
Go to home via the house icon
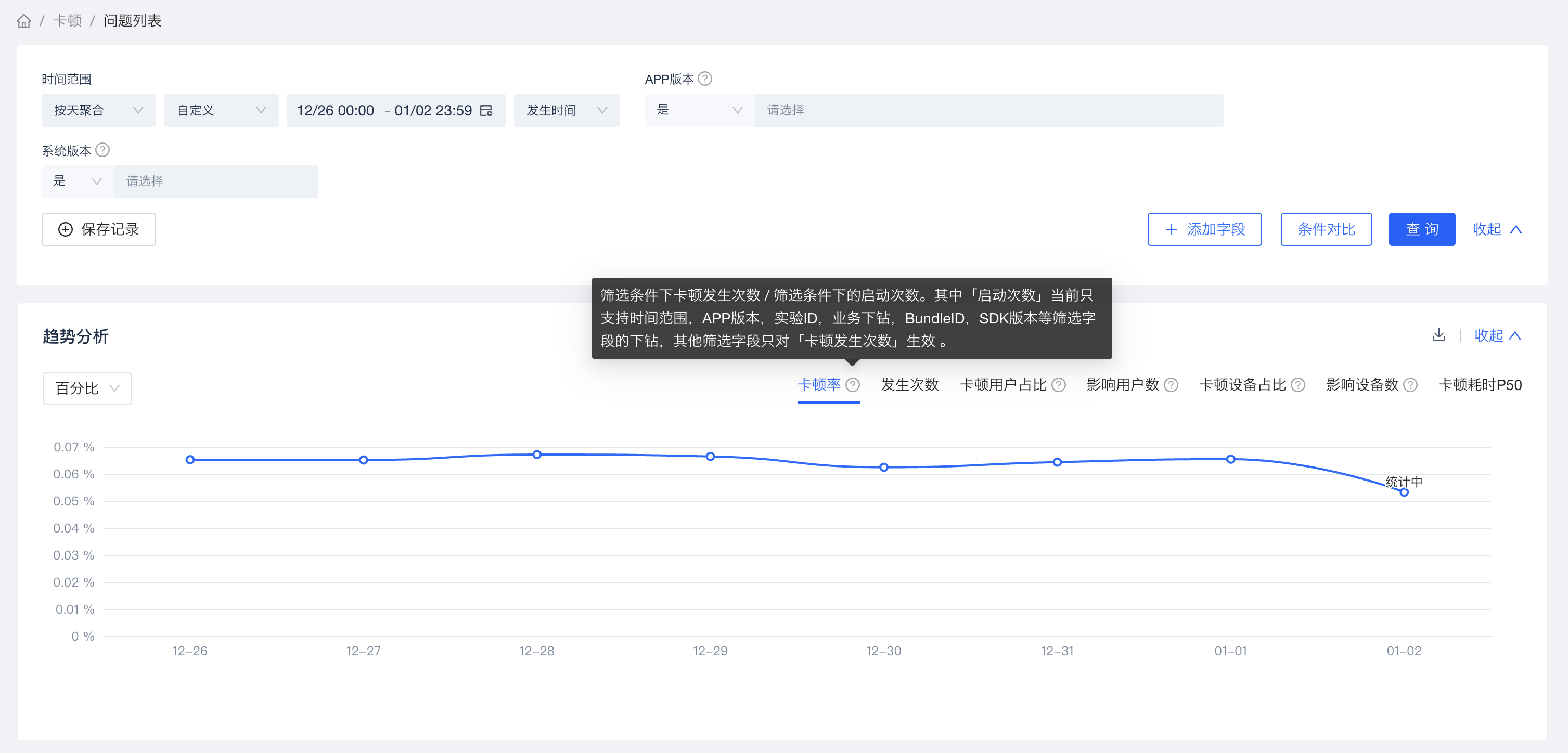[24, 21]
